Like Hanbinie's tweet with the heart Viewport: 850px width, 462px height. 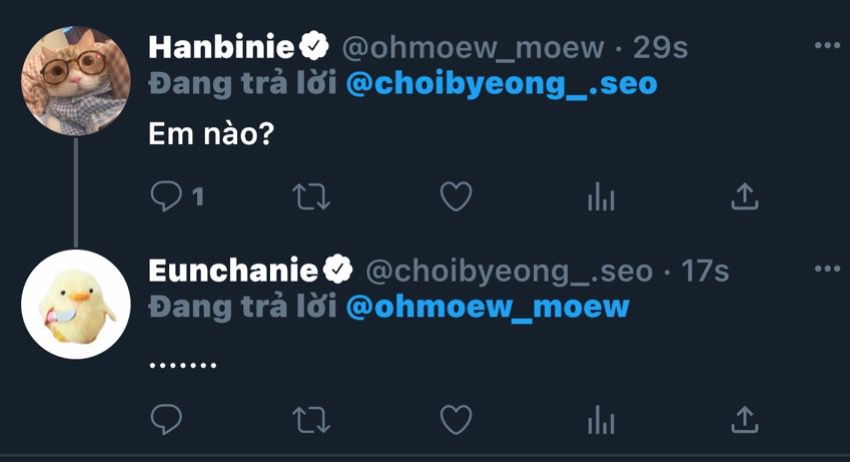tap(456, 196)
